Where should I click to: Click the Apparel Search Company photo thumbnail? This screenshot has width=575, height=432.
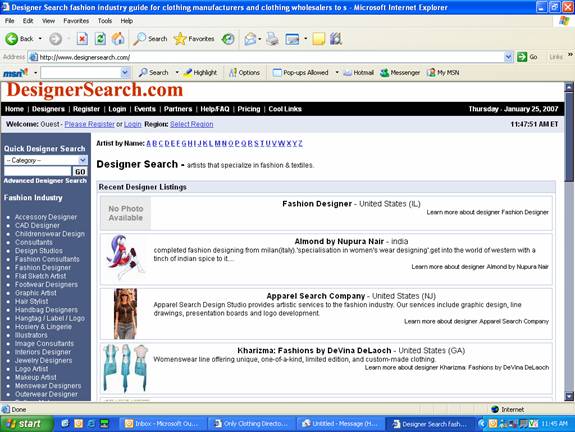click(x=125, y=314)
